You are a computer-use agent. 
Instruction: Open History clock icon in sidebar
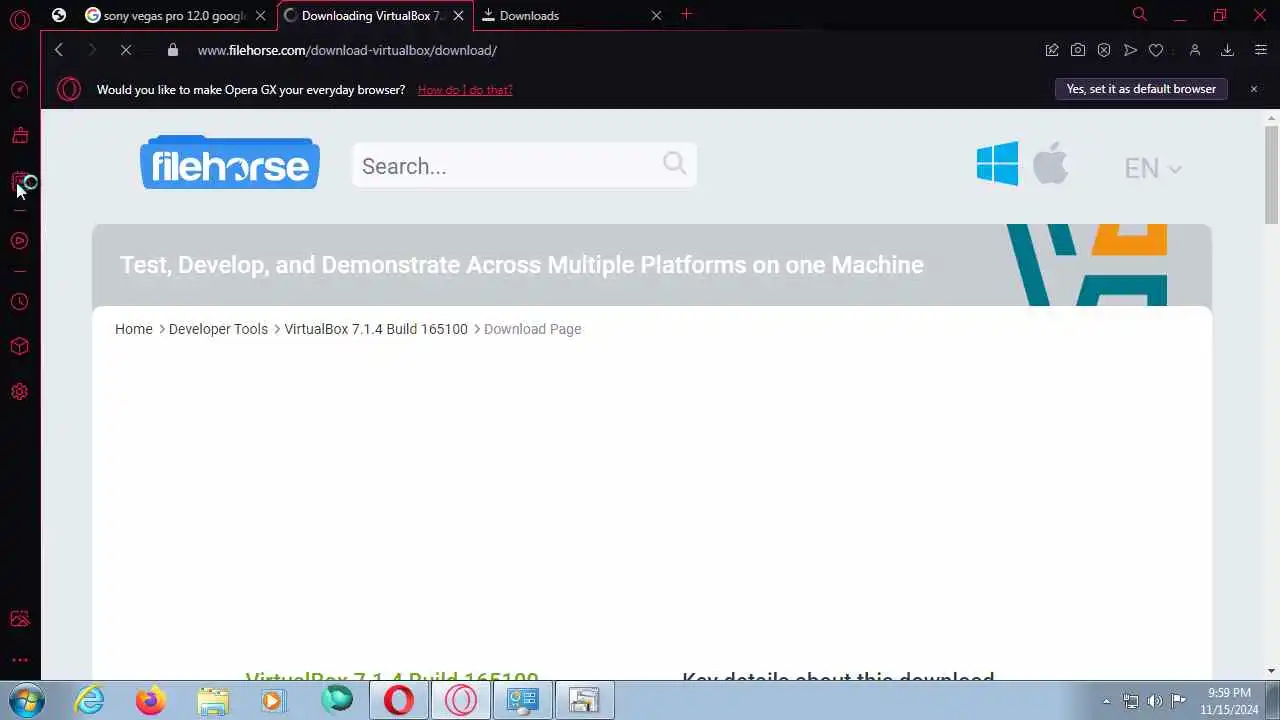(19, 302)
